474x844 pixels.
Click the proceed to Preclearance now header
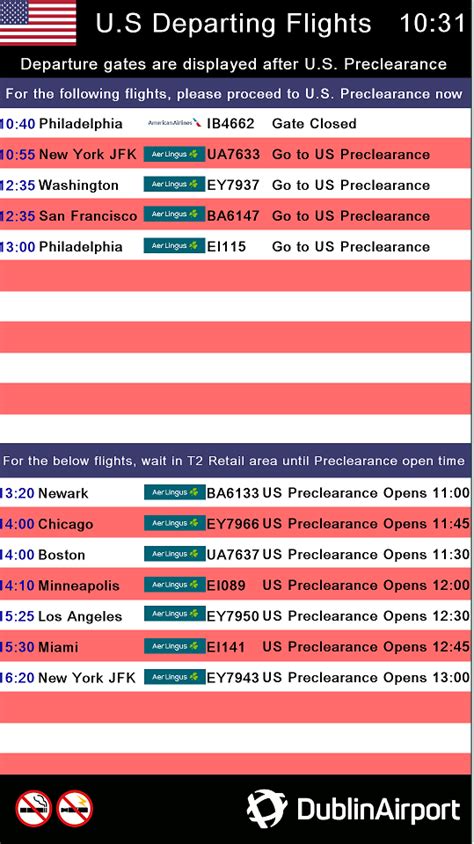coord(234,94)
